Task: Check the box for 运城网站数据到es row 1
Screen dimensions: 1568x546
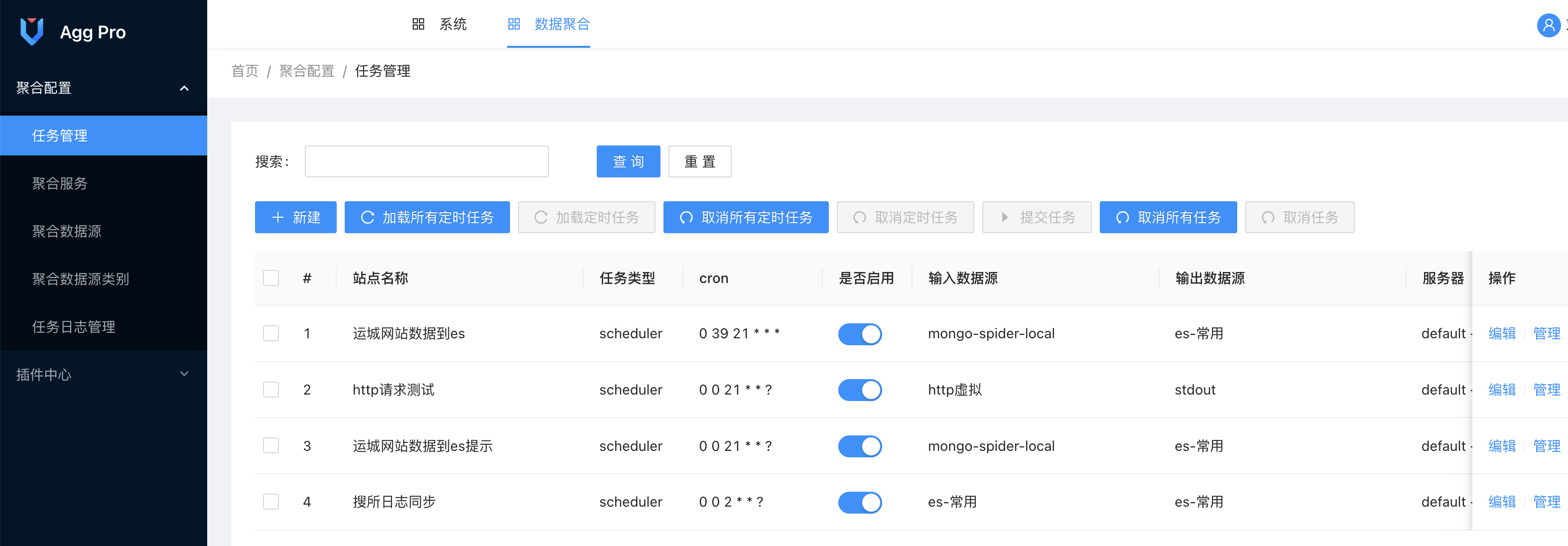Action: 271,334
